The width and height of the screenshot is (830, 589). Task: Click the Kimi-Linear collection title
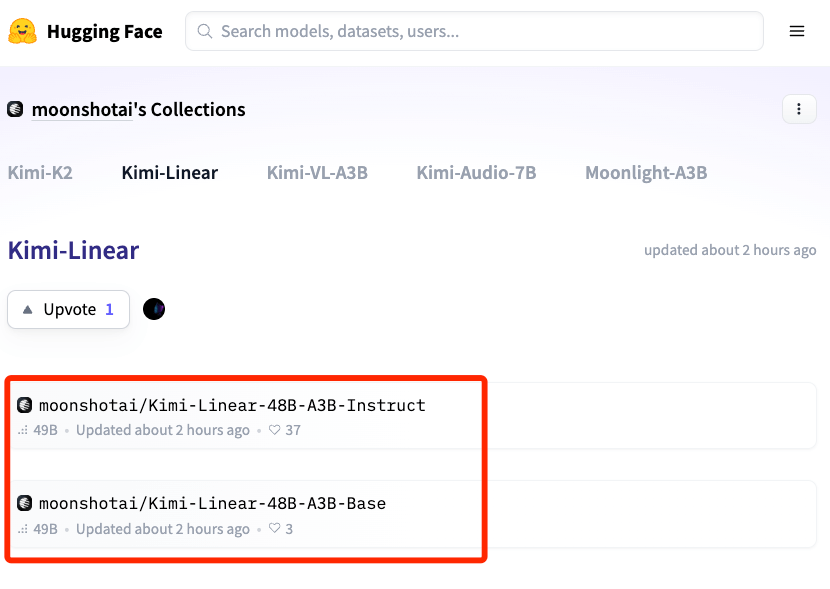(x=73, y=250)
